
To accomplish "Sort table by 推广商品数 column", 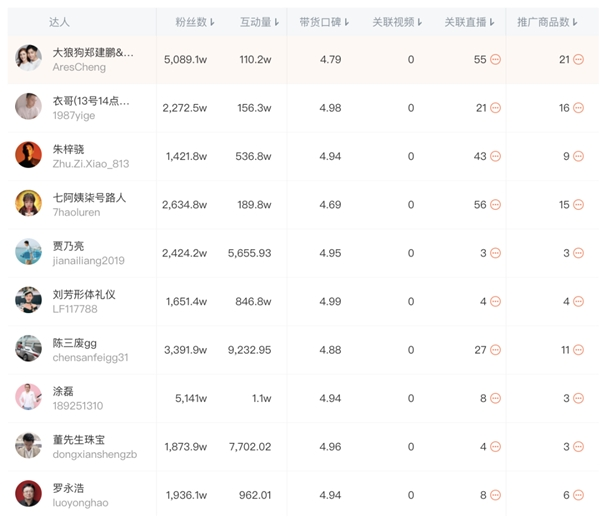I will (x=547, y=22).
